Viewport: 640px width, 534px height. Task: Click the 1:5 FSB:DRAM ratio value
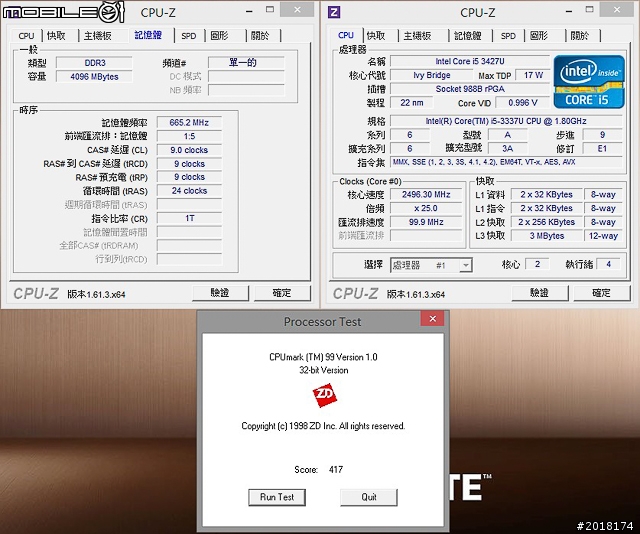tap(189, 136)
